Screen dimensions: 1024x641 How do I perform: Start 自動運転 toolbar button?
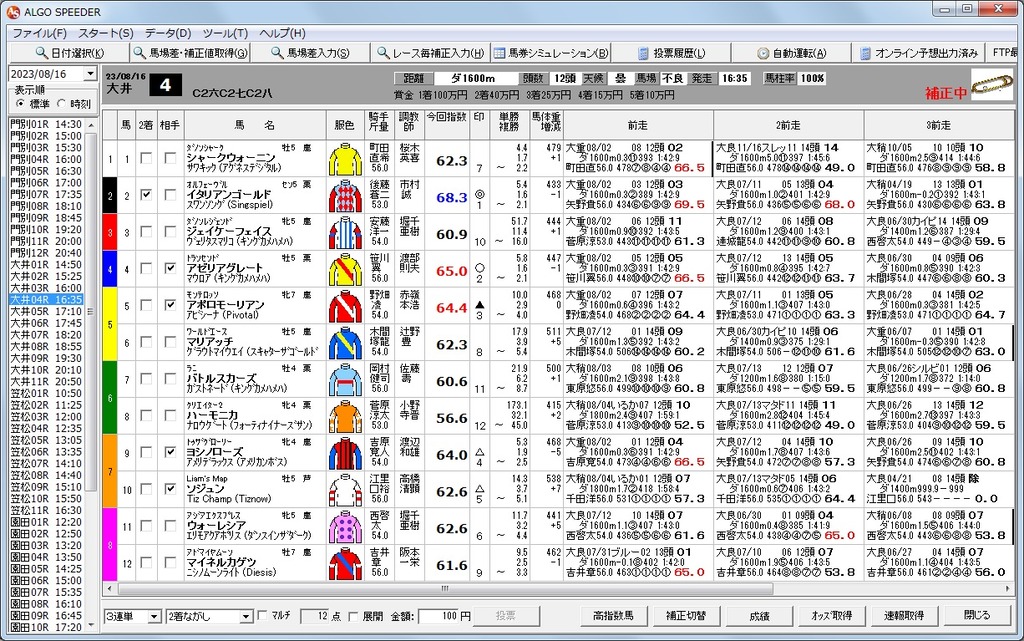point(792,53)
